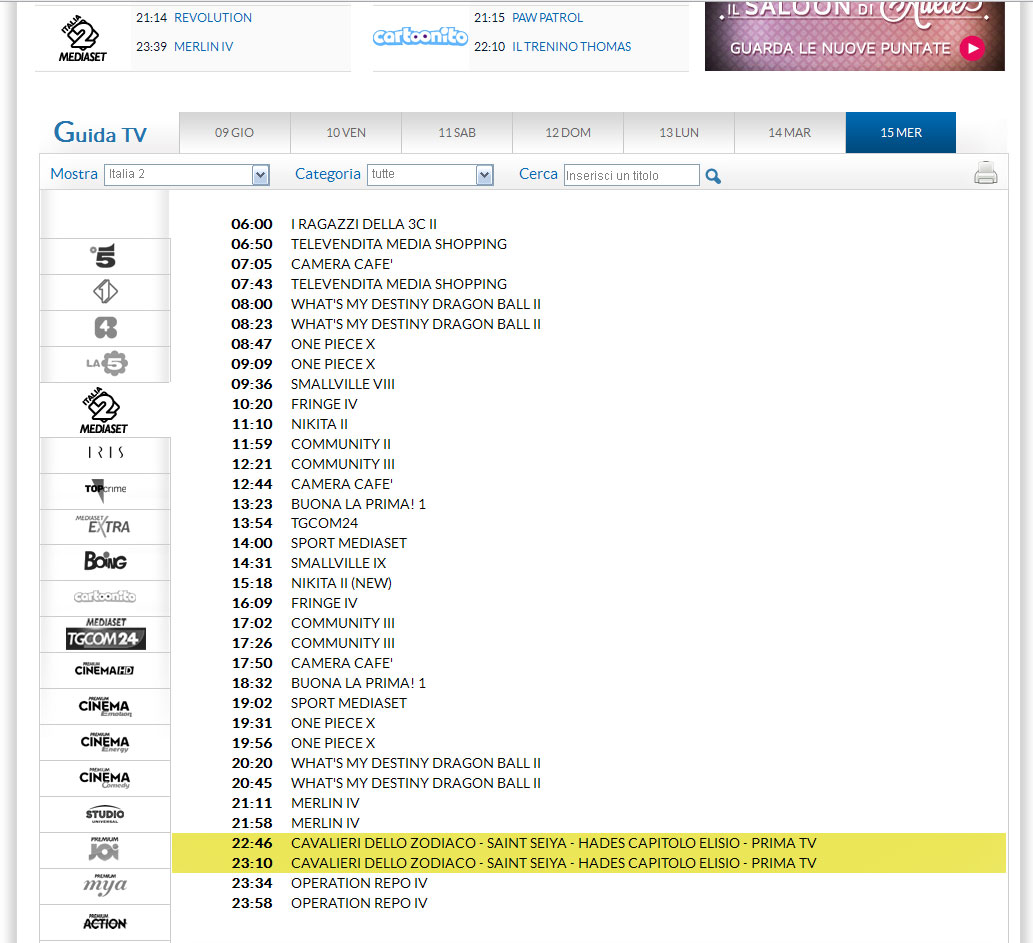Click the NIKITA II (NEW) listing
The image size is (1033, 943).
coord(341,583)
